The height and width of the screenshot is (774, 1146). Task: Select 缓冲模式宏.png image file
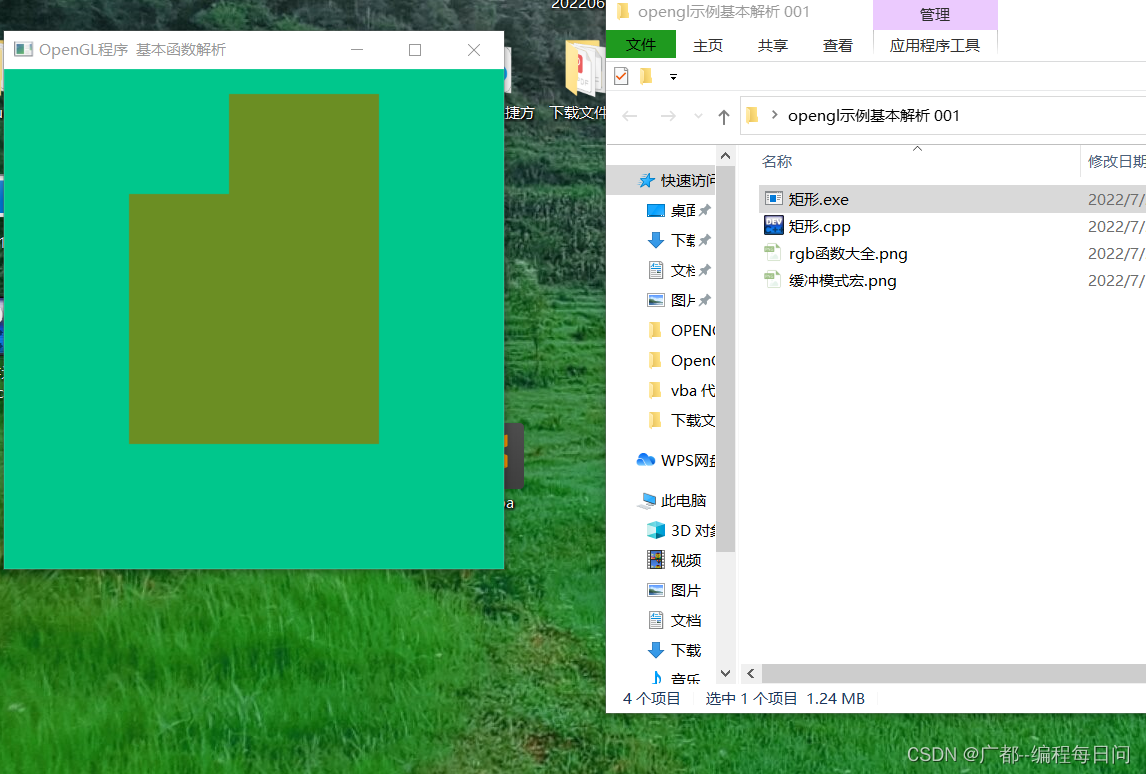[840, 280]
